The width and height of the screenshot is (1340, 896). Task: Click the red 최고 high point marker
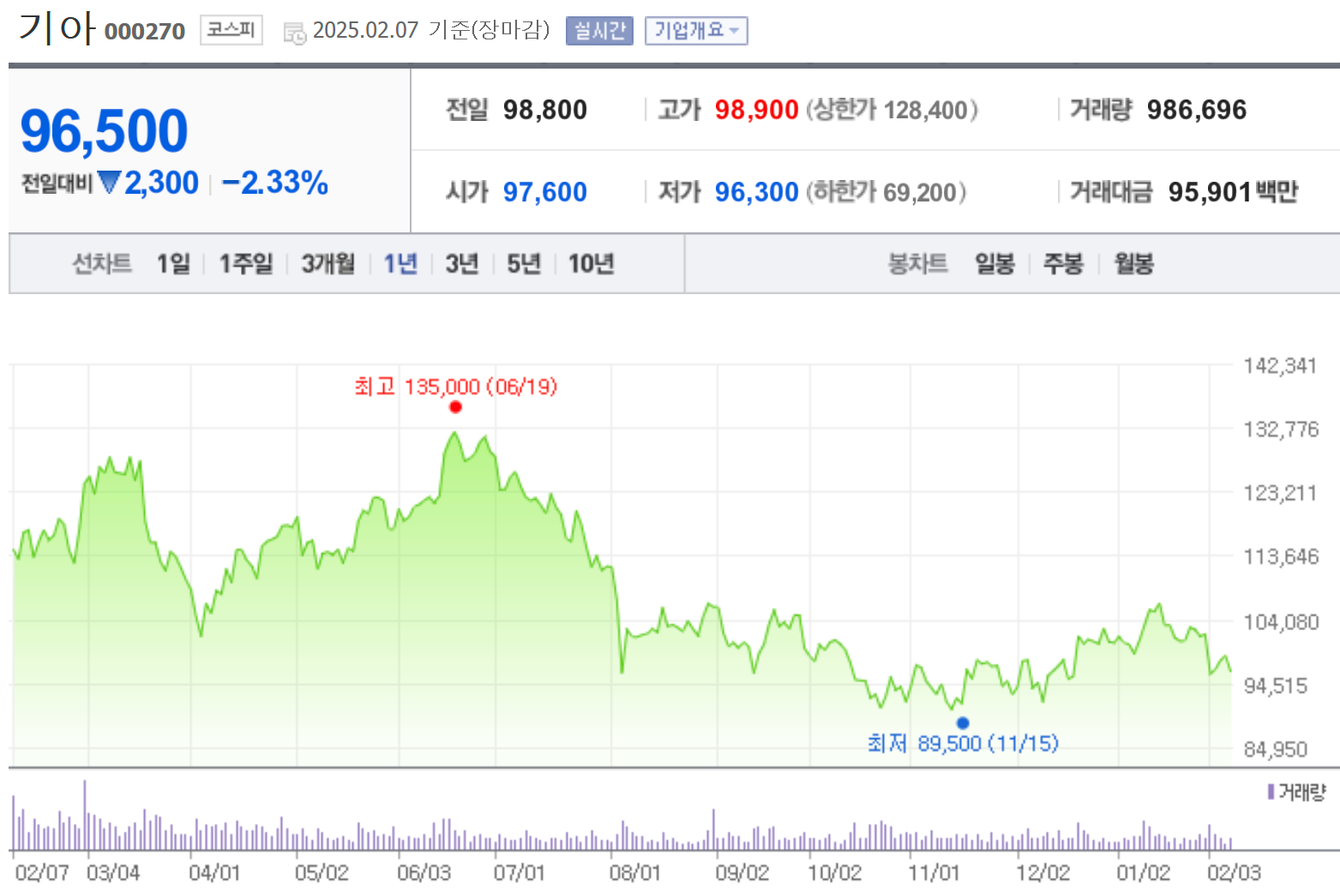click(455, 406)
